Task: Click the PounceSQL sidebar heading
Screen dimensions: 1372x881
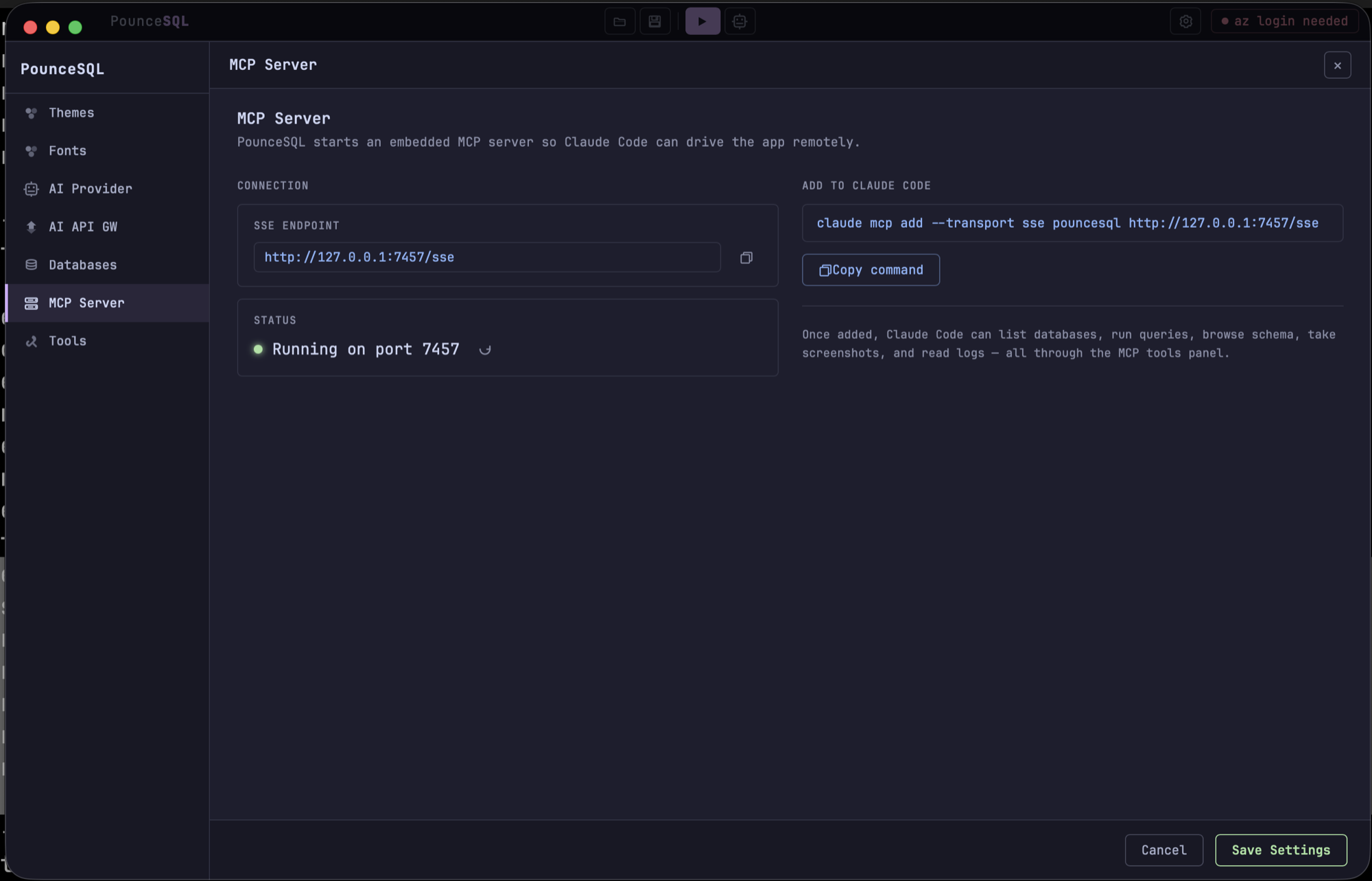Action: pyautogui.click(x=62, y=69)
